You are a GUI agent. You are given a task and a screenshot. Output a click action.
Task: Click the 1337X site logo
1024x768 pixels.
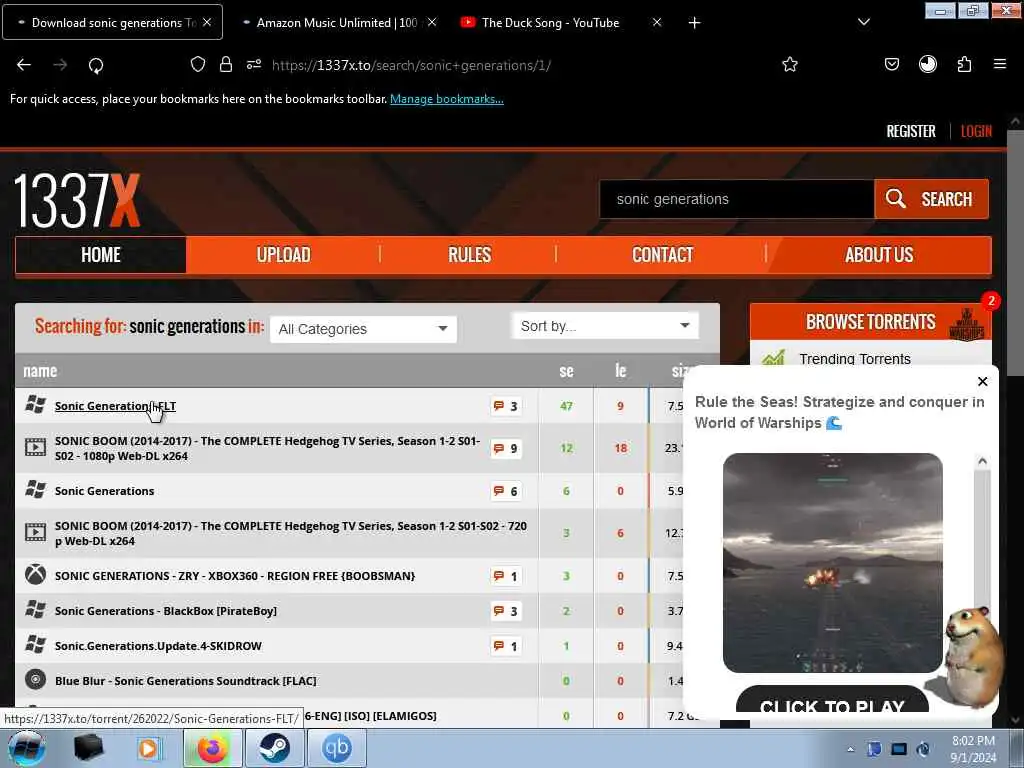(x=77, y=200)
